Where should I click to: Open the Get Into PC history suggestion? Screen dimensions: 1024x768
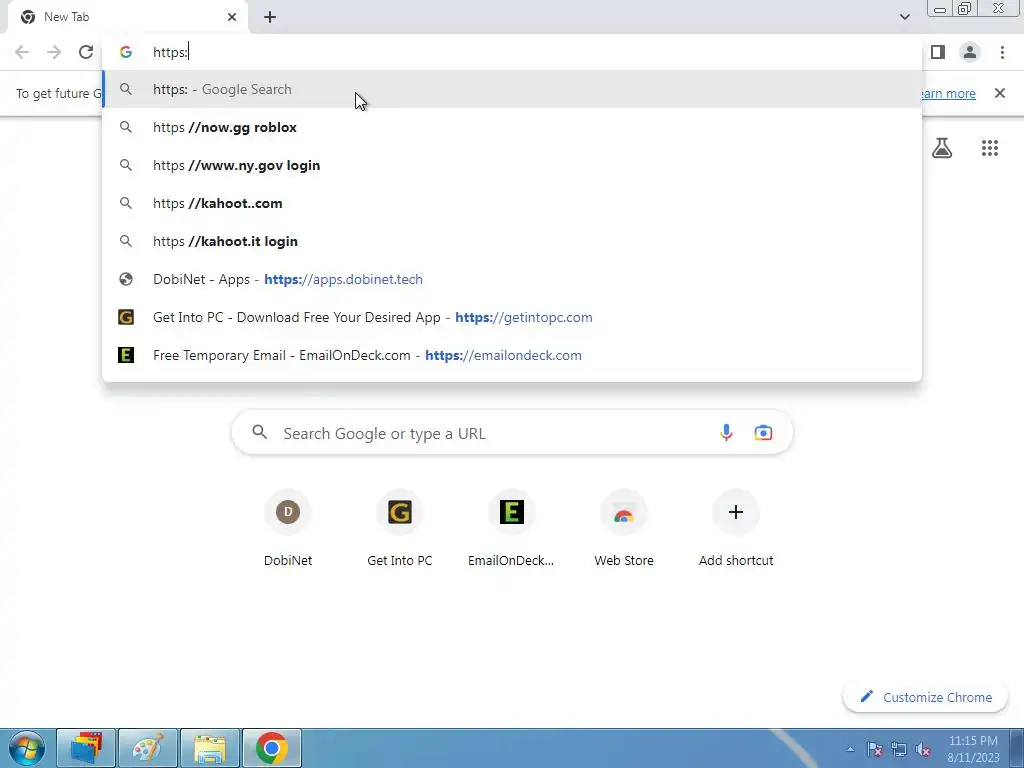coord(512,317)
